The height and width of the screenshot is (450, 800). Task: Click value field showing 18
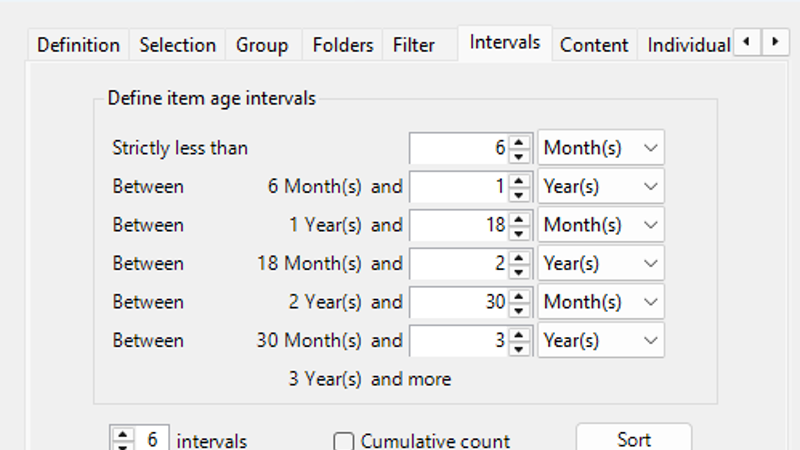pyautogui.click(x=458, y=225)
